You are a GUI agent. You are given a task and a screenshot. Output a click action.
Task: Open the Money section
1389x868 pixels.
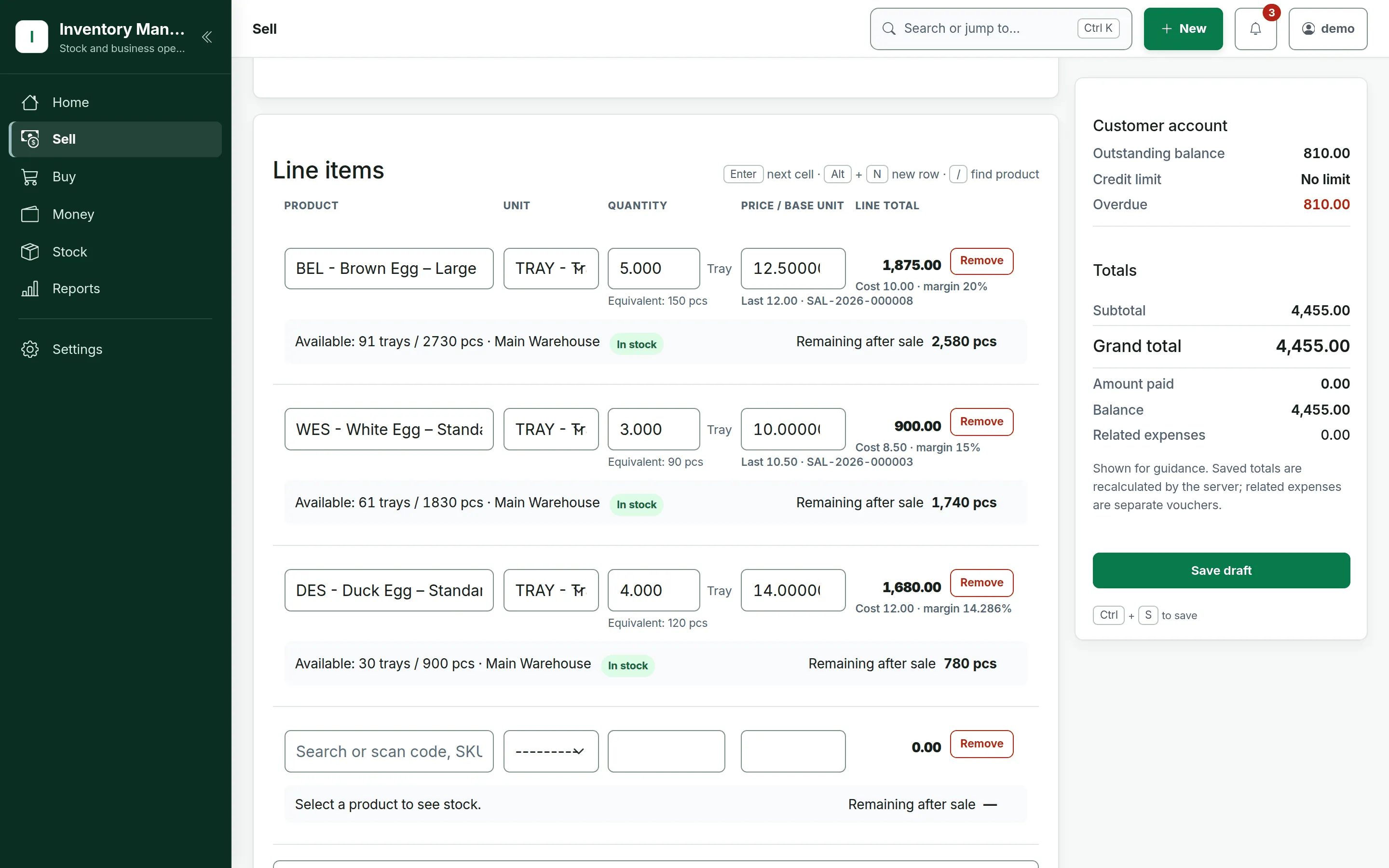(115, 214)
